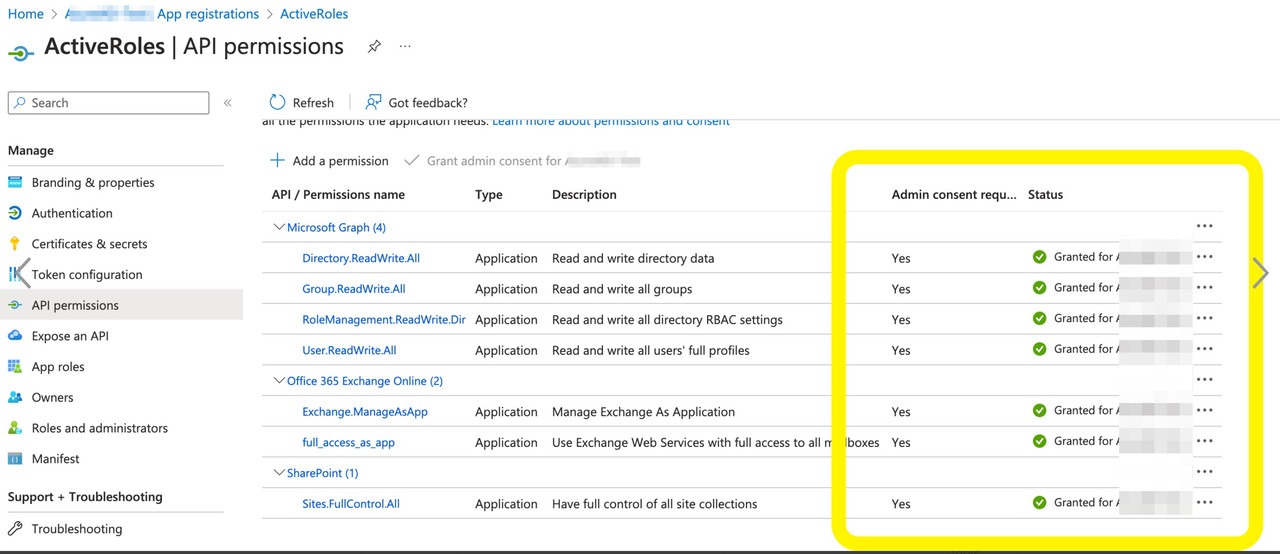Image resolution: width=1280 pixels, height=554 pixels.
Task: Open the ellipsis menu for Directory.ReadWrite.All row
Action: point(1204,257)
